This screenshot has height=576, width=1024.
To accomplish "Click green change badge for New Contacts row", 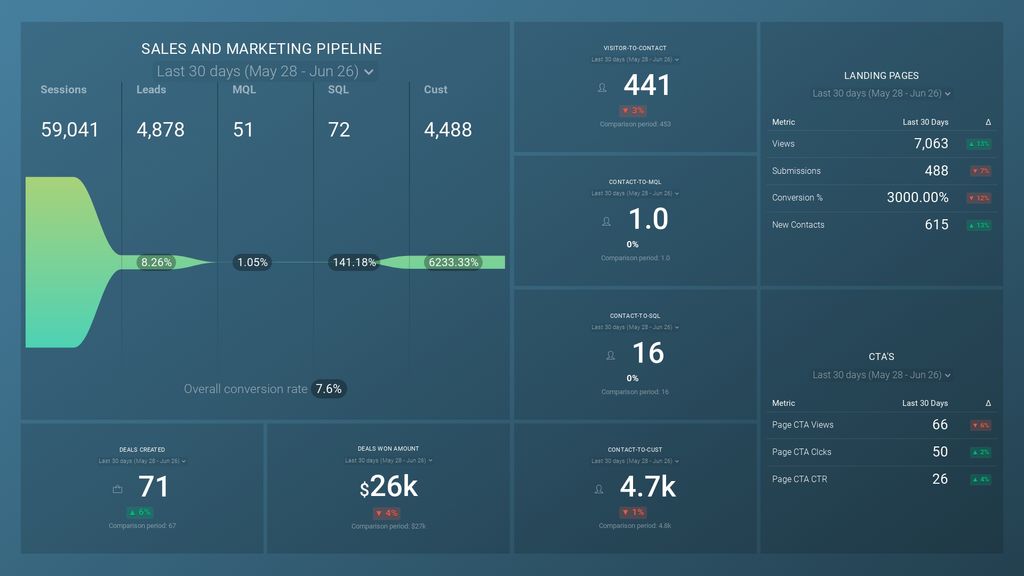I will click(x=979, y=225).
